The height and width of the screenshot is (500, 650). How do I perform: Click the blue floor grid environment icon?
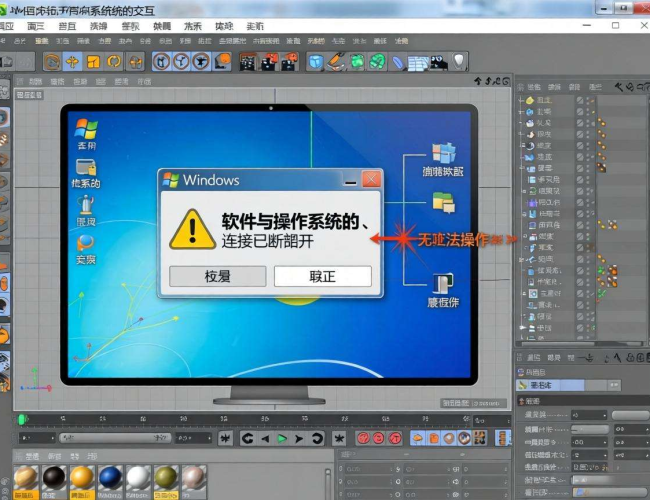point(418,63)
